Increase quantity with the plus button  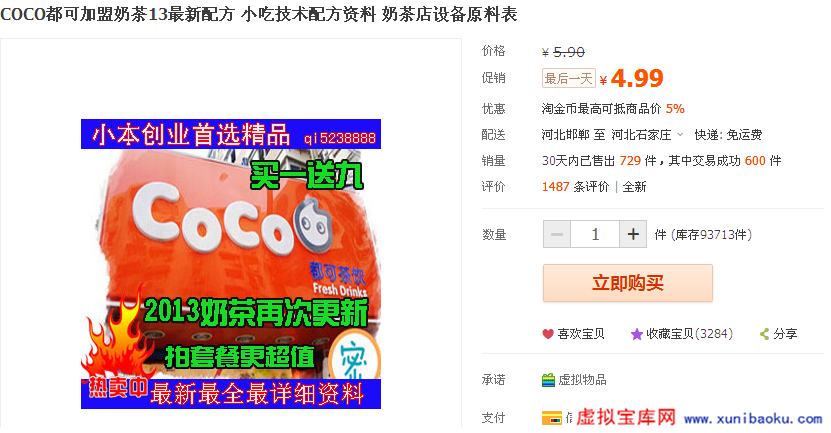[x=633, y=234]
